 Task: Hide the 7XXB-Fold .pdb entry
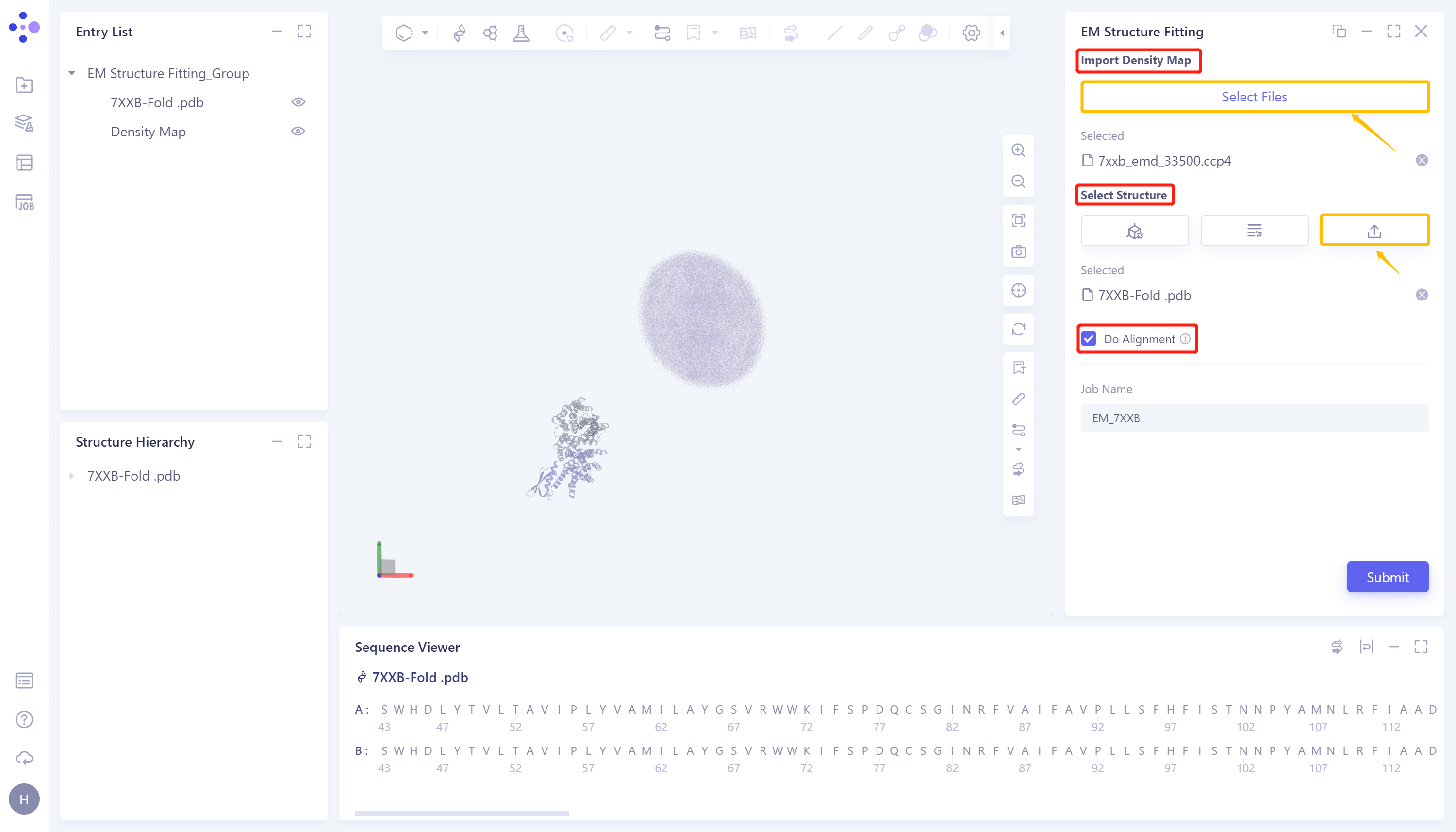pos(298,102)
